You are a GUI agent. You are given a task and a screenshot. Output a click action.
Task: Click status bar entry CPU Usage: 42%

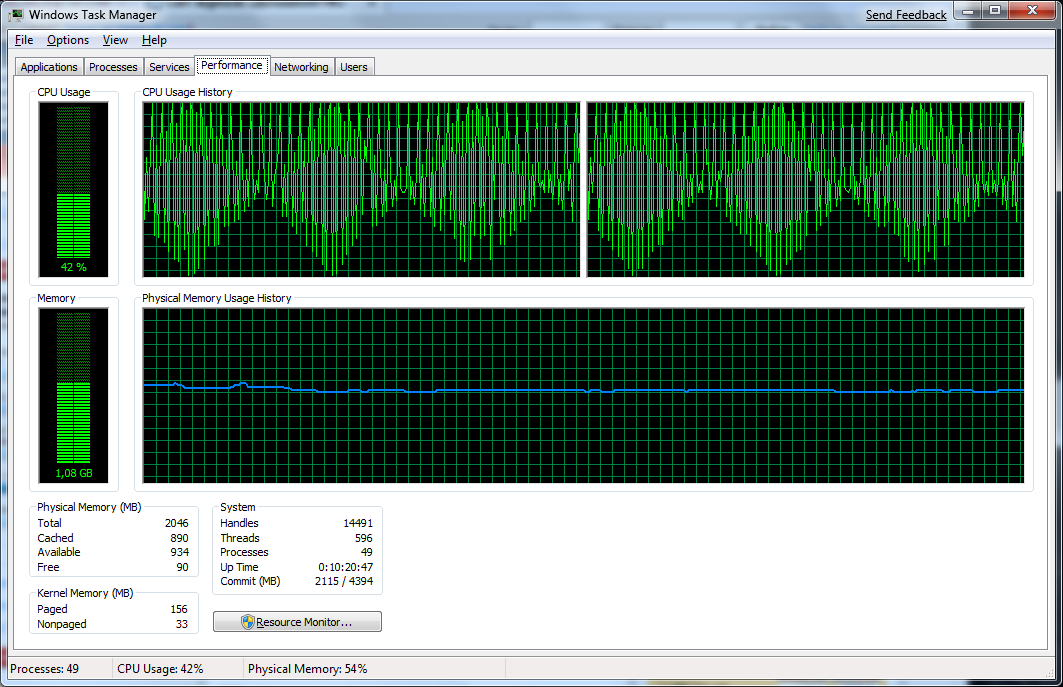coord(160,669)
